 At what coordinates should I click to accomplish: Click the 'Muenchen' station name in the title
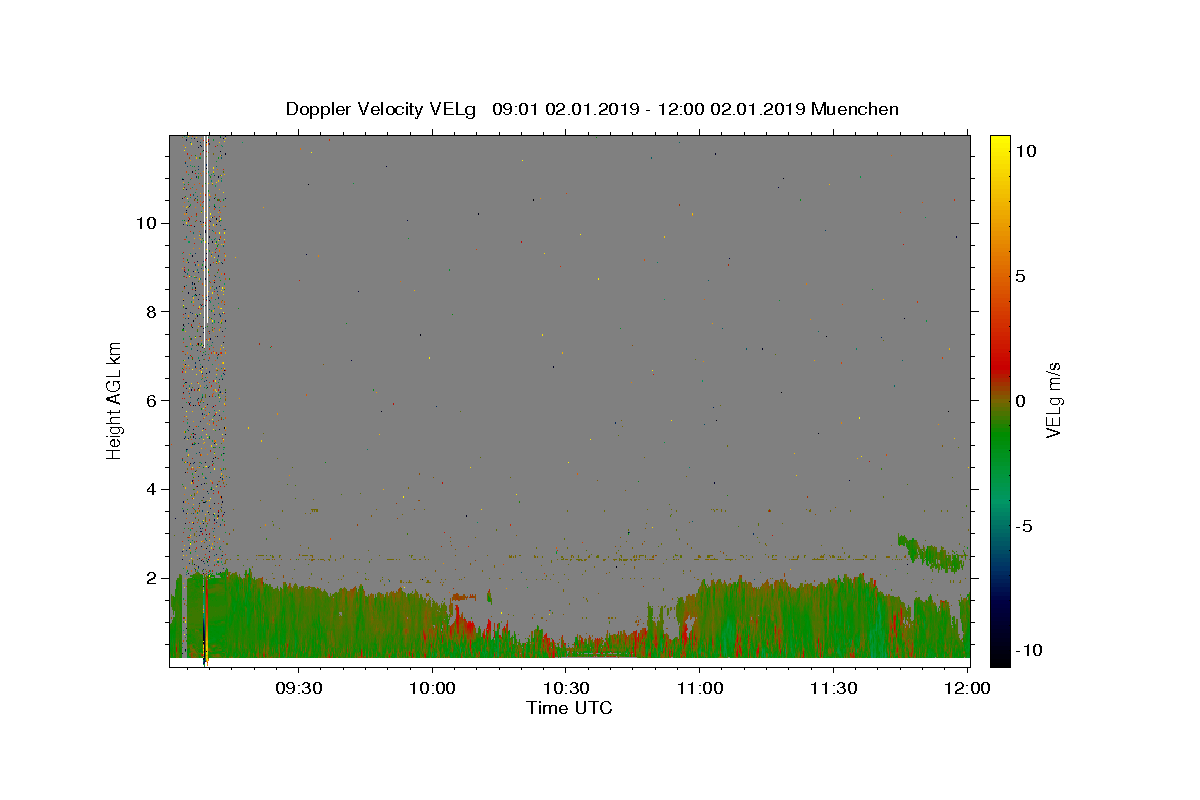click(855, 109)
